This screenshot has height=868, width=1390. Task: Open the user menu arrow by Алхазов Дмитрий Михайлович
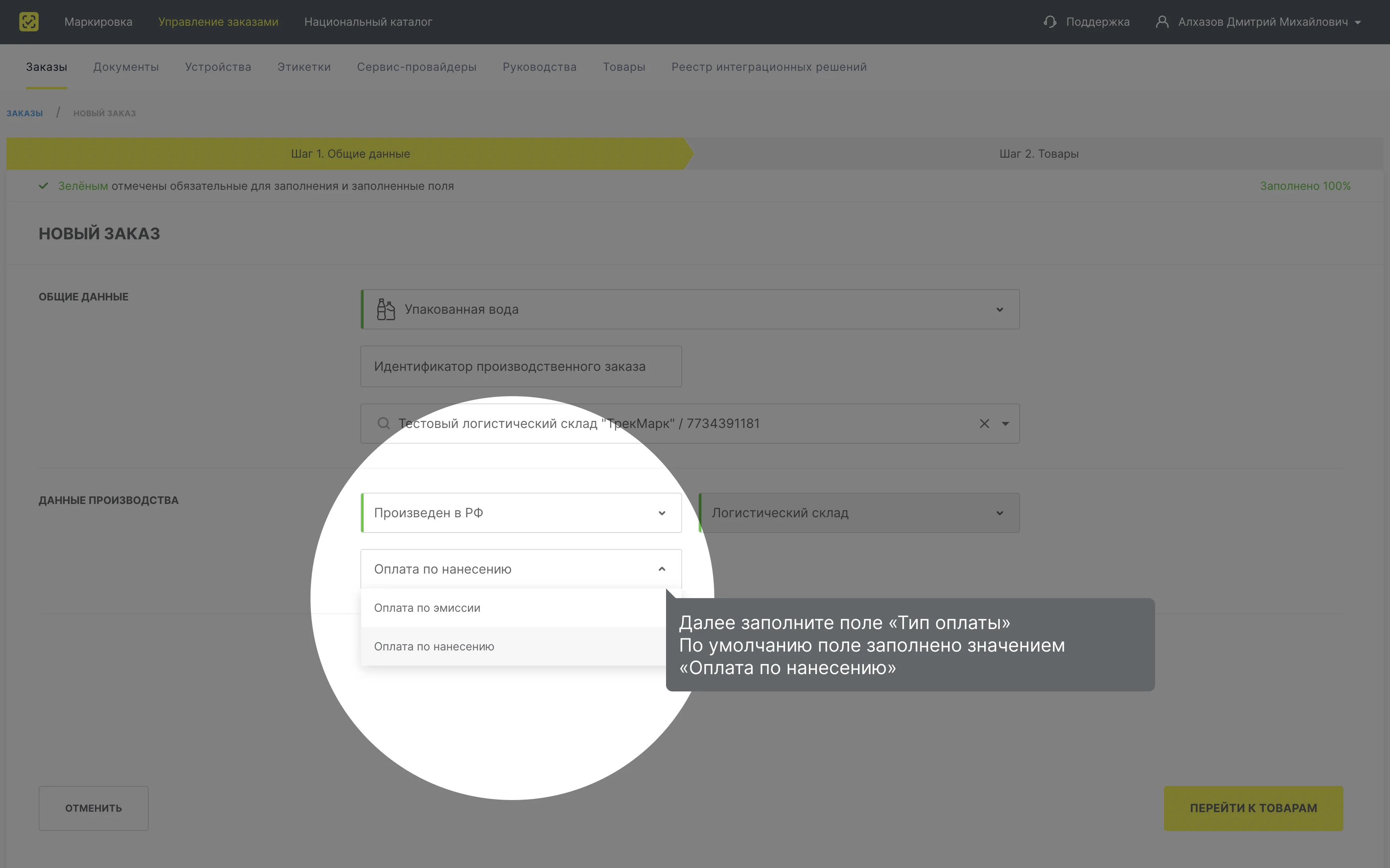click(x=1358, y=23)
